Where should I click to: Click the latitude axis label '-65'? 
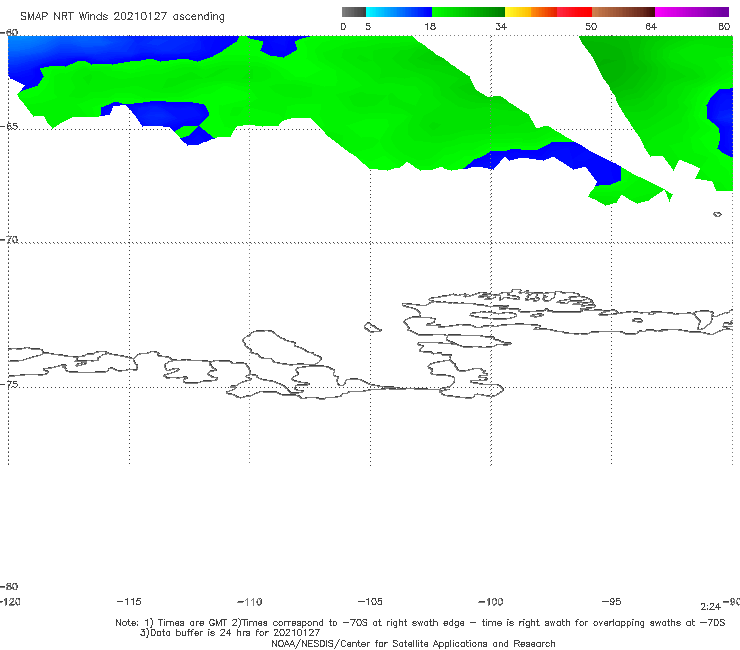pos(9,127)
